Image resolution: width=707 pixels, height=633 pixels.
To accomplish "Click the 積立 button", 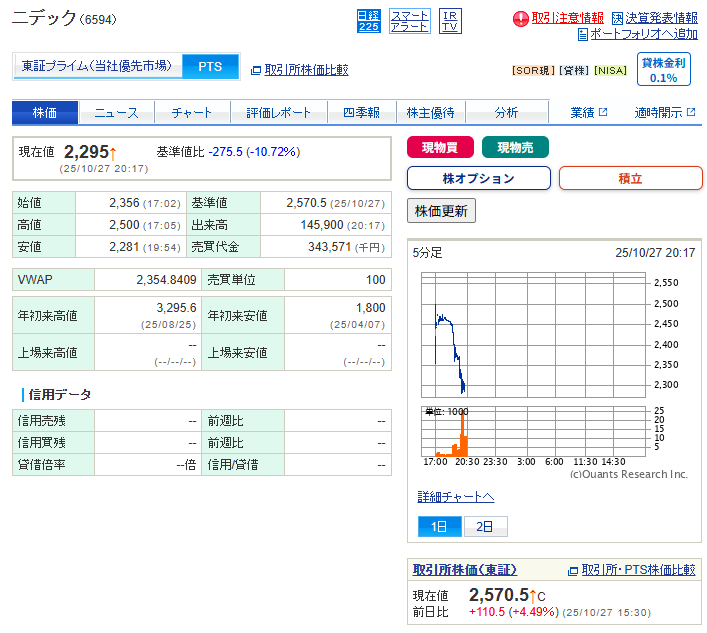I will [630, 178].
